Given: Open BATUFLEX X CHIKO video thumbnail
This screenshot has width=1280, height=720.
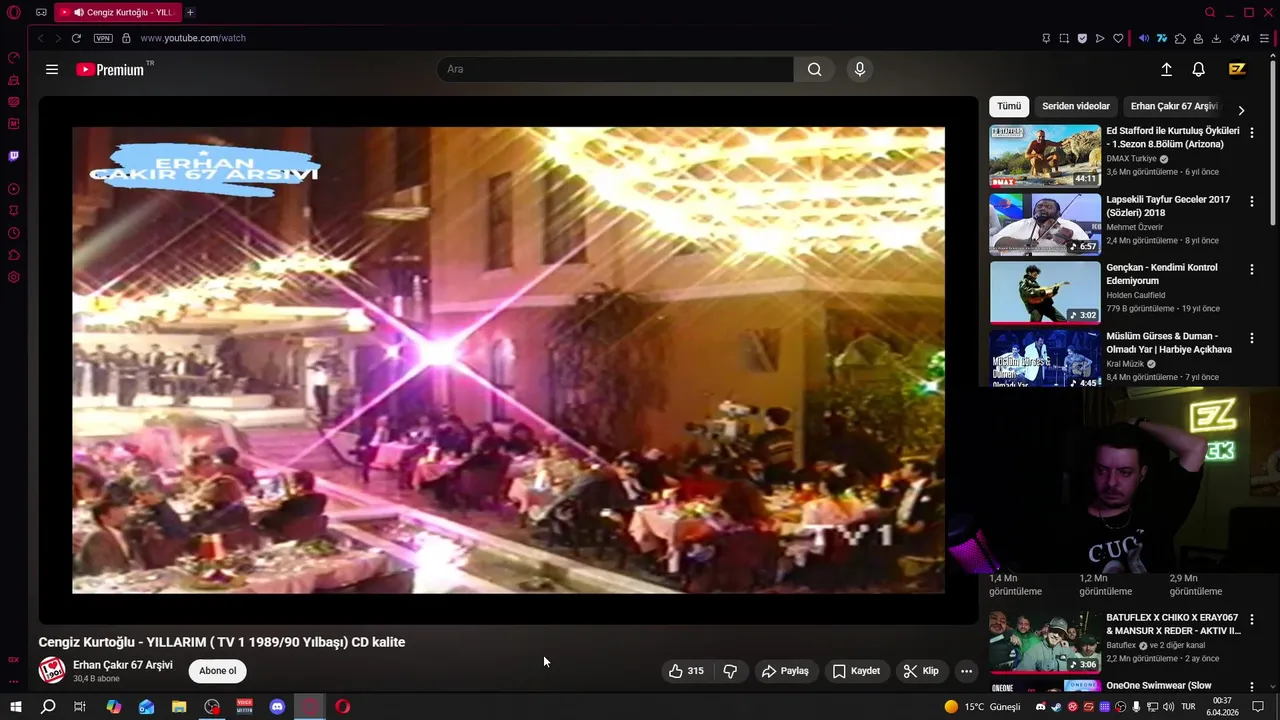Looking at the screenshot, I should [1045, 642].
